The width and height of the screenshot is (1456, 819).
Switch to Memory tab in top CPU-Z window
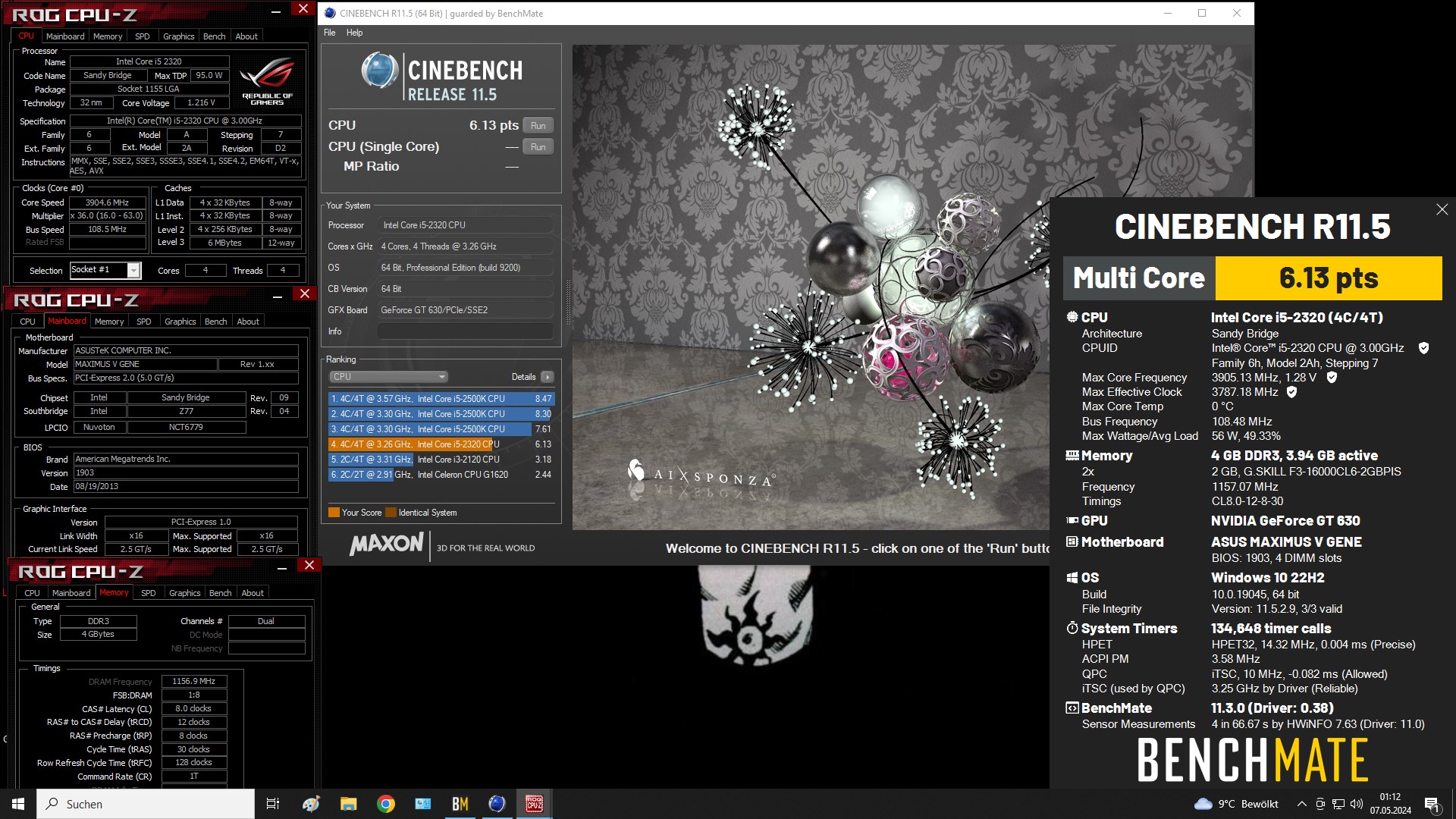[108, 36]
